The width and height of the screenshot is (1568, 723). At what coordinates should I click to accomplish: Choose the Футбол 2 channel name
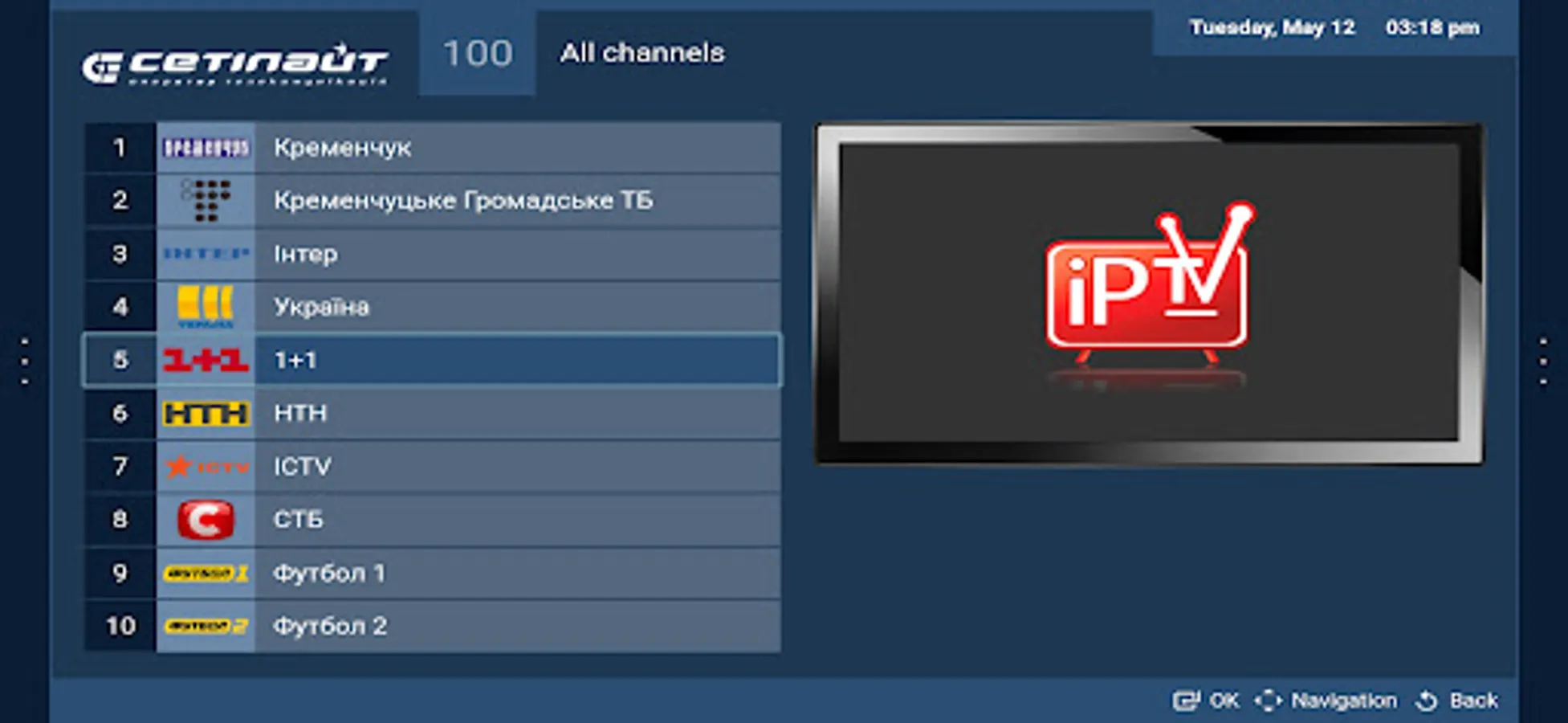click(x=330, y=626)
